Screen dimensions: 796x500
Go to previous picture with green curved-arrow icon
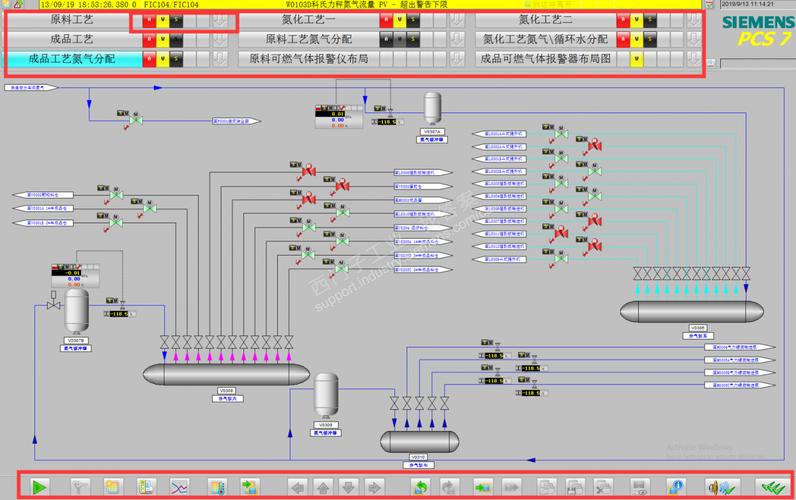pos(420,487)
